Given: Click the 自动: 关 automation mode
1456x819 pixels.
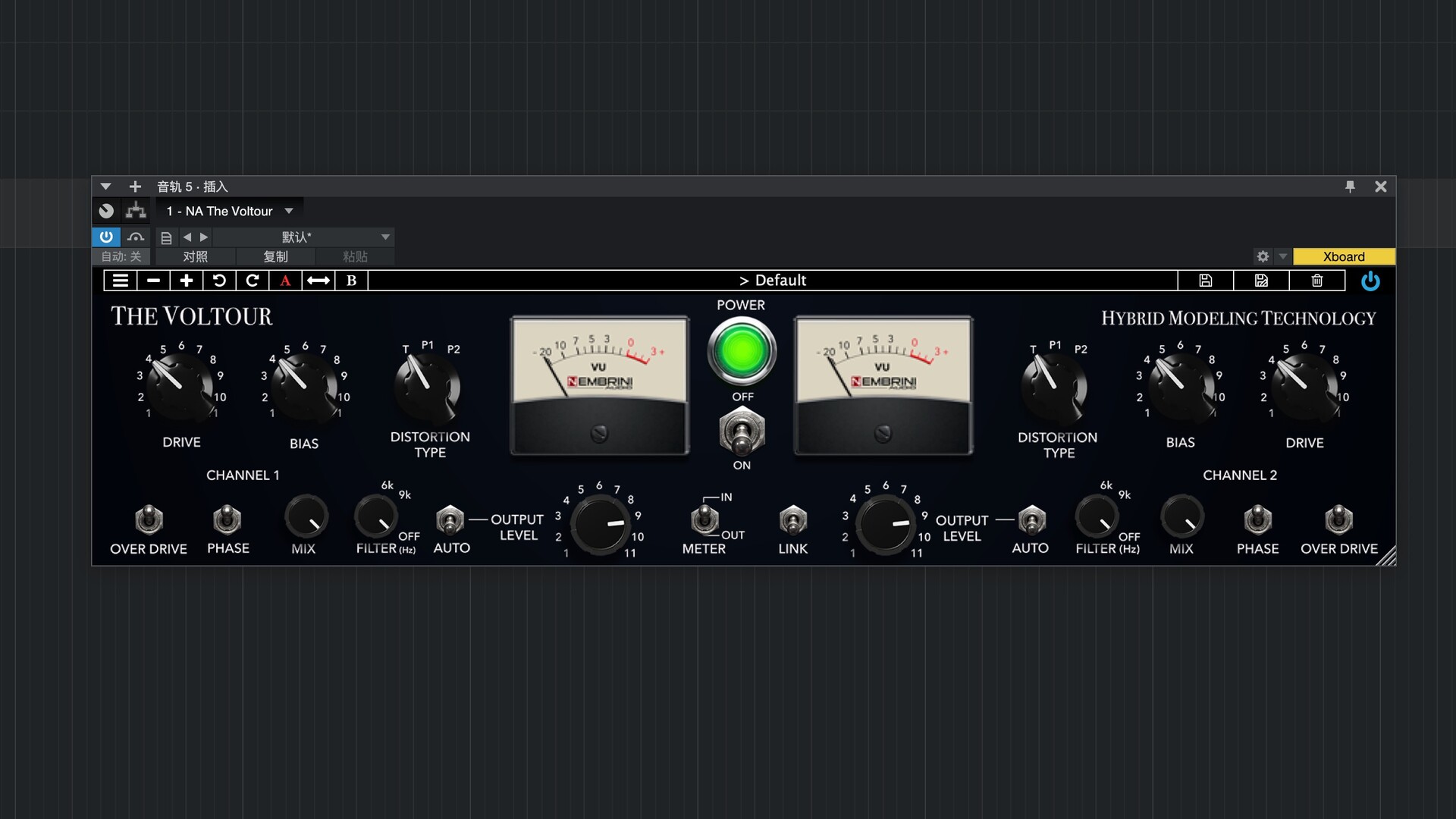Looking at the screenshot, I should (x=121, y=256).
